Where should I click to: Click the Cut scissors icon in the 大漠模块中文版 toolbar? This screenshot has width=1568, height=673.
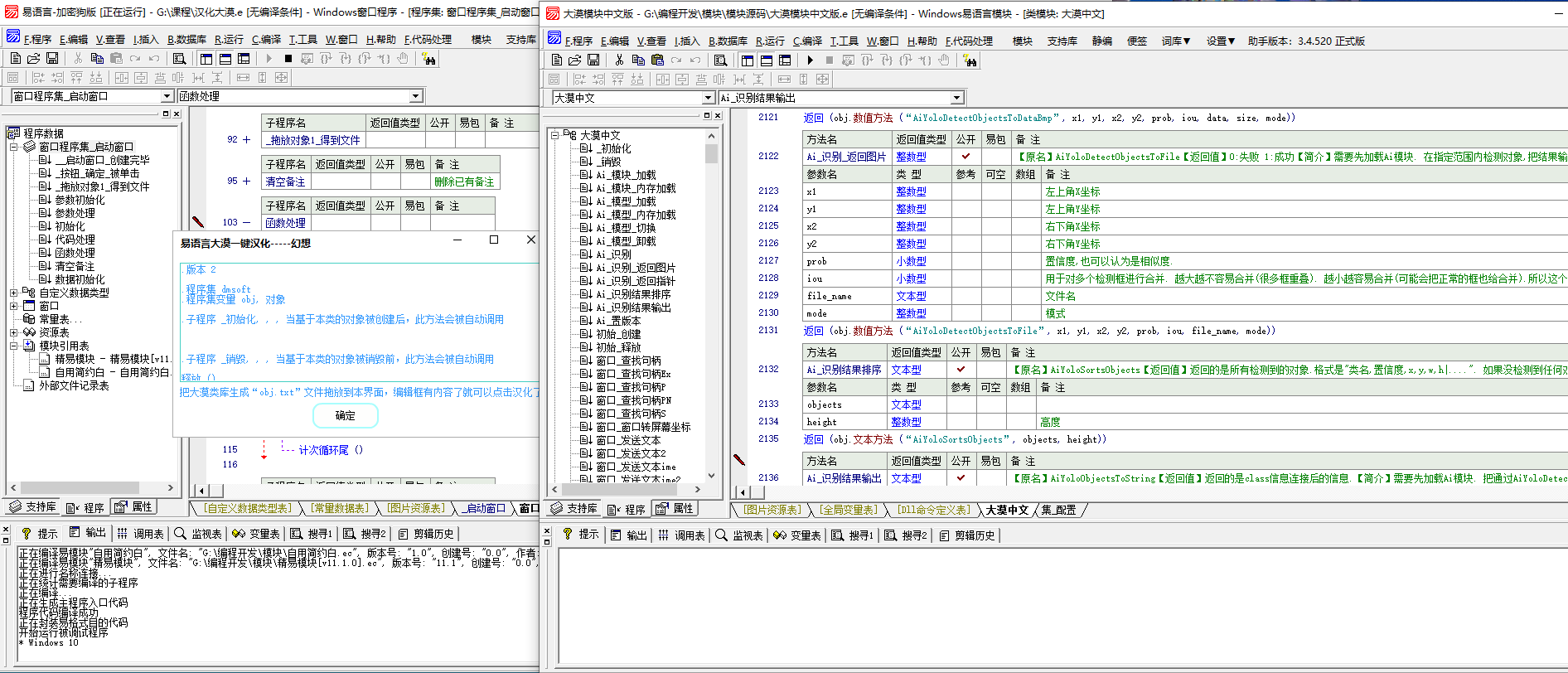click(619, 60)
